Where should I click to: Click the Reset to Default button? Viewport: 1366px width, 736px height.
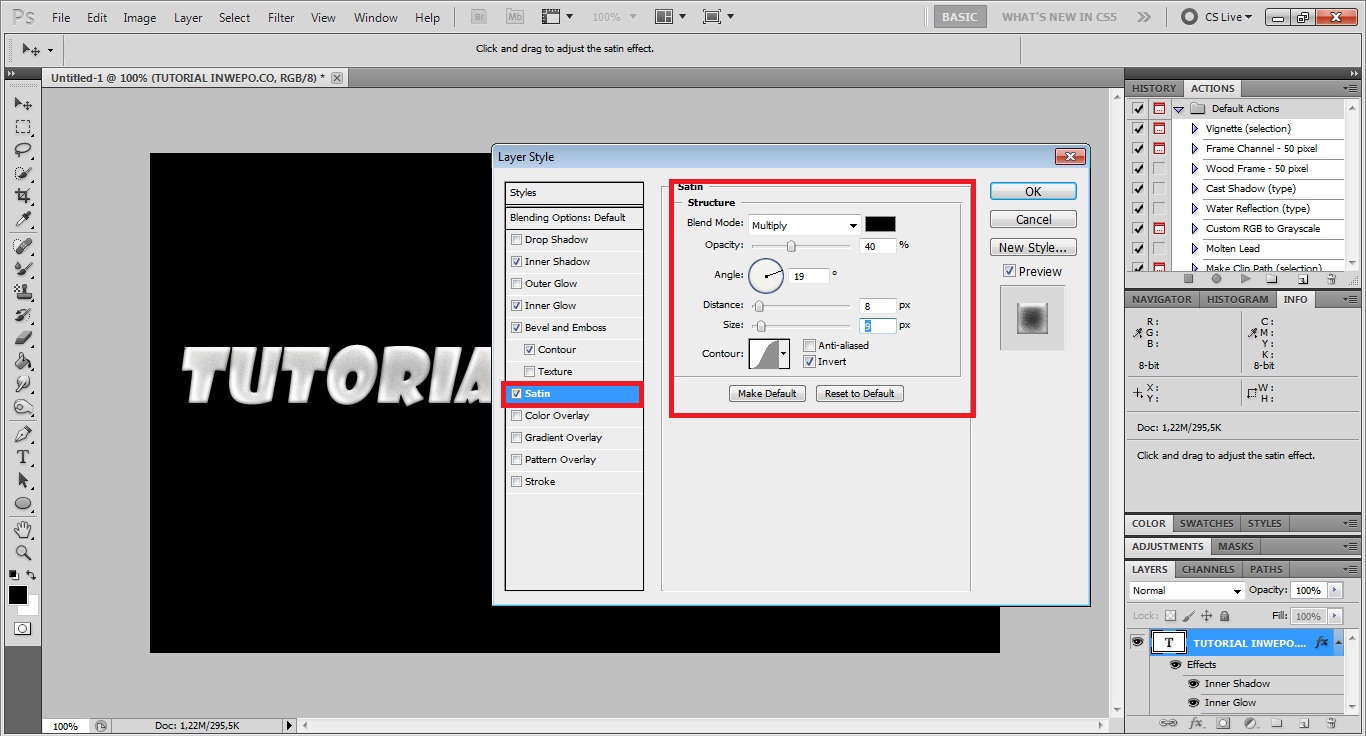tap(859, 394)
